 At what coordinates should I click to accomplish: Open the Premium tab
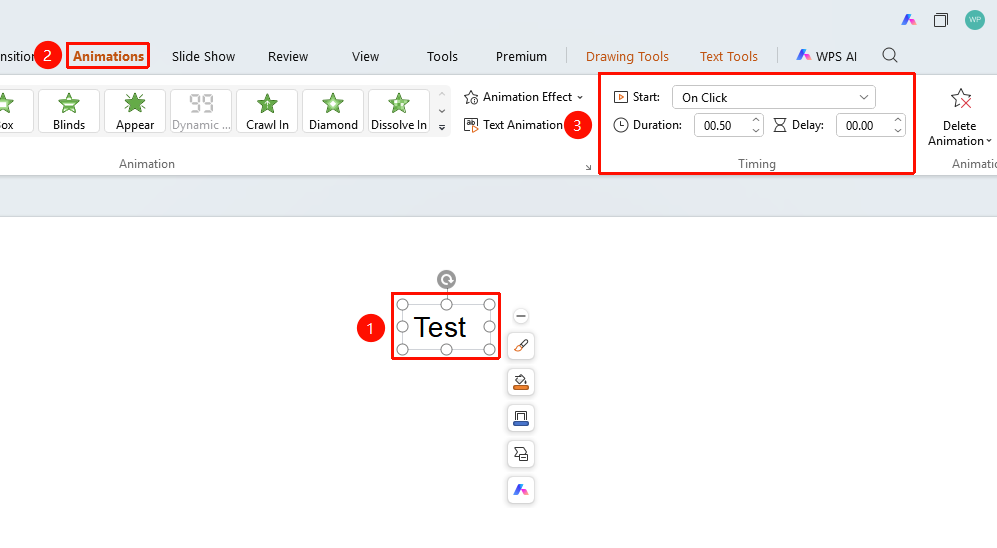(x=521, y=57)
